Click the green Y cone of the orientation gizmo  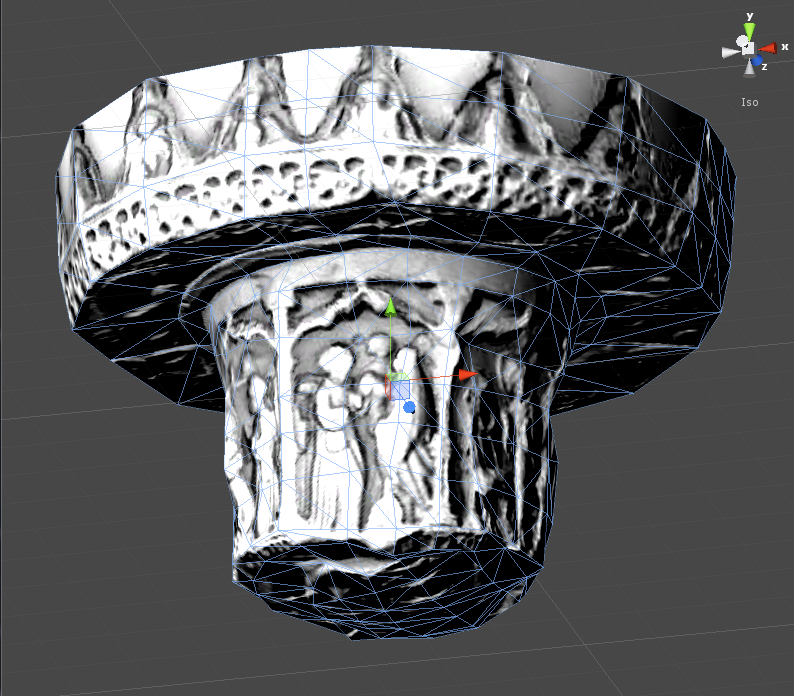(x=749, y=31)
